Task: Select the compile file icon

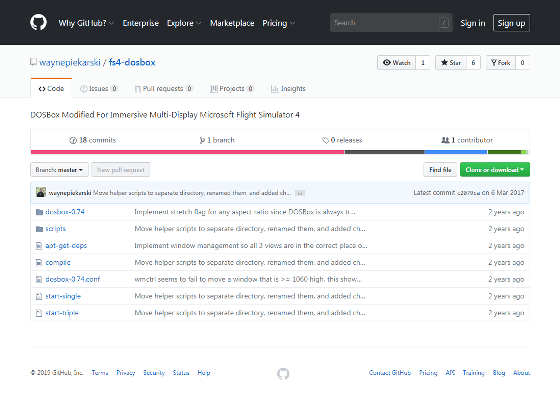Action: click(39, 262)
